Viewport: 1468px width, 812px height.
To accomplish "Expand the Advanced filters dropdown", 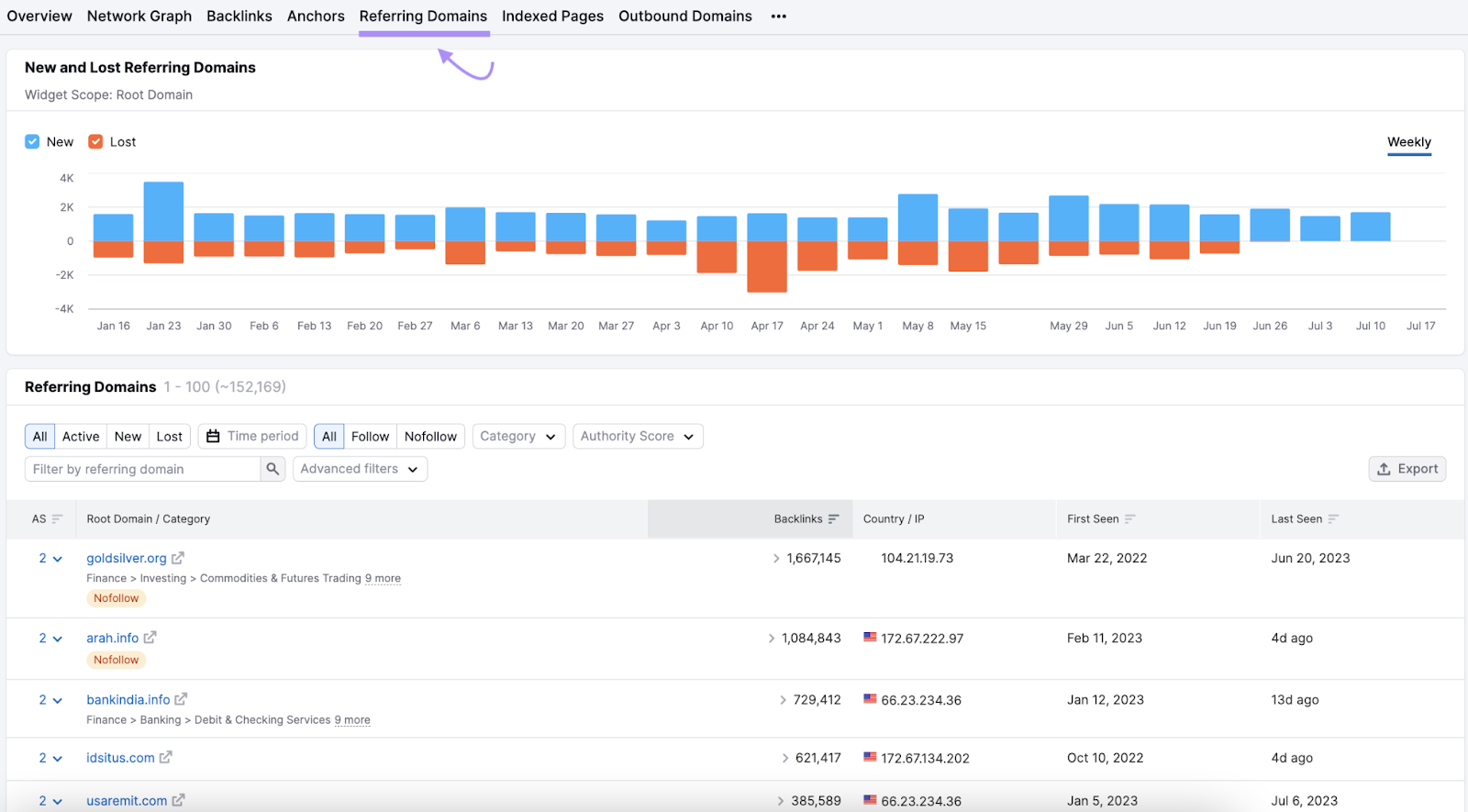I will 359,469.
